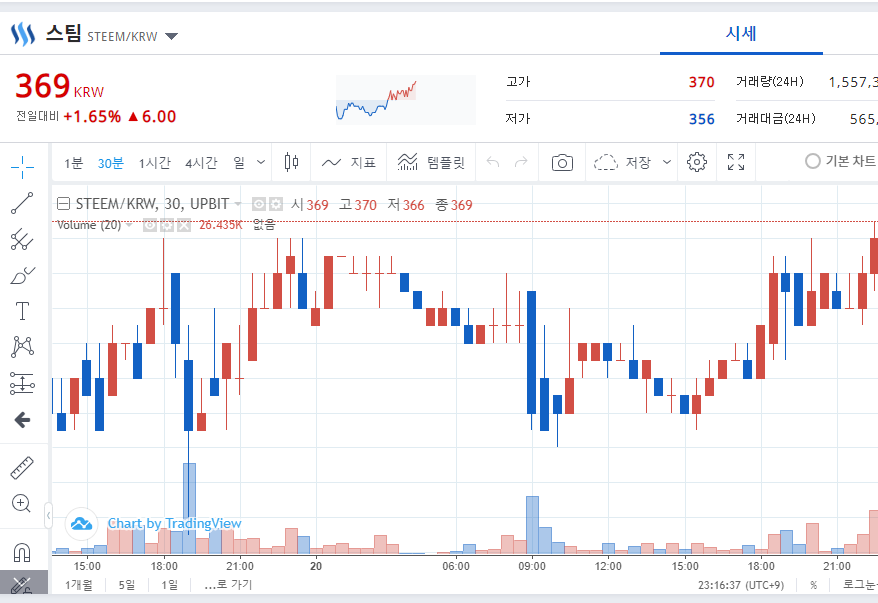878x603 pixels.
Task: Toggle the magnet snap mode
Action: point(22,553)
